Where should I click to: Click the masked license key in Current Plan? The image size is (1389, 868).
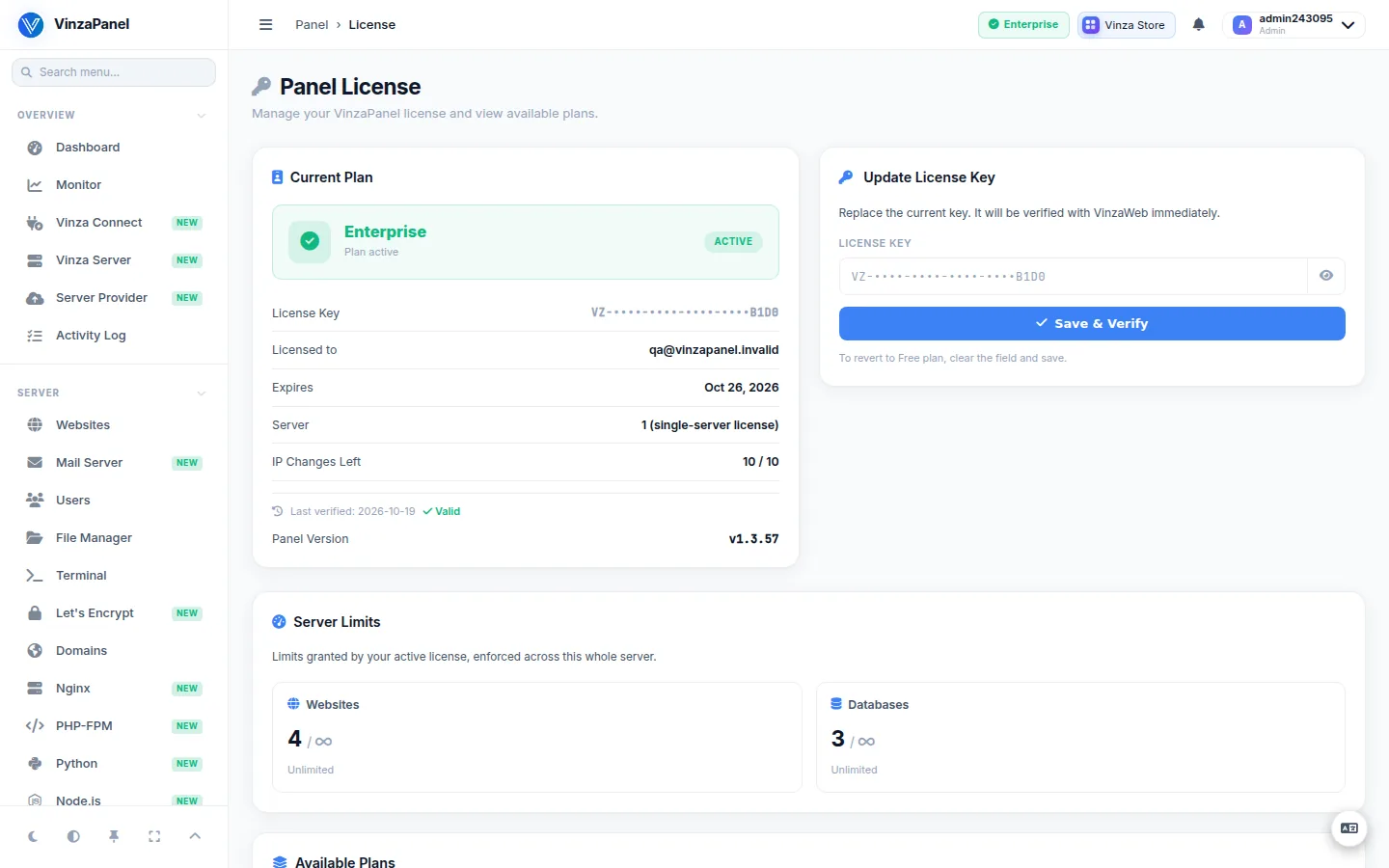[685, 312]
